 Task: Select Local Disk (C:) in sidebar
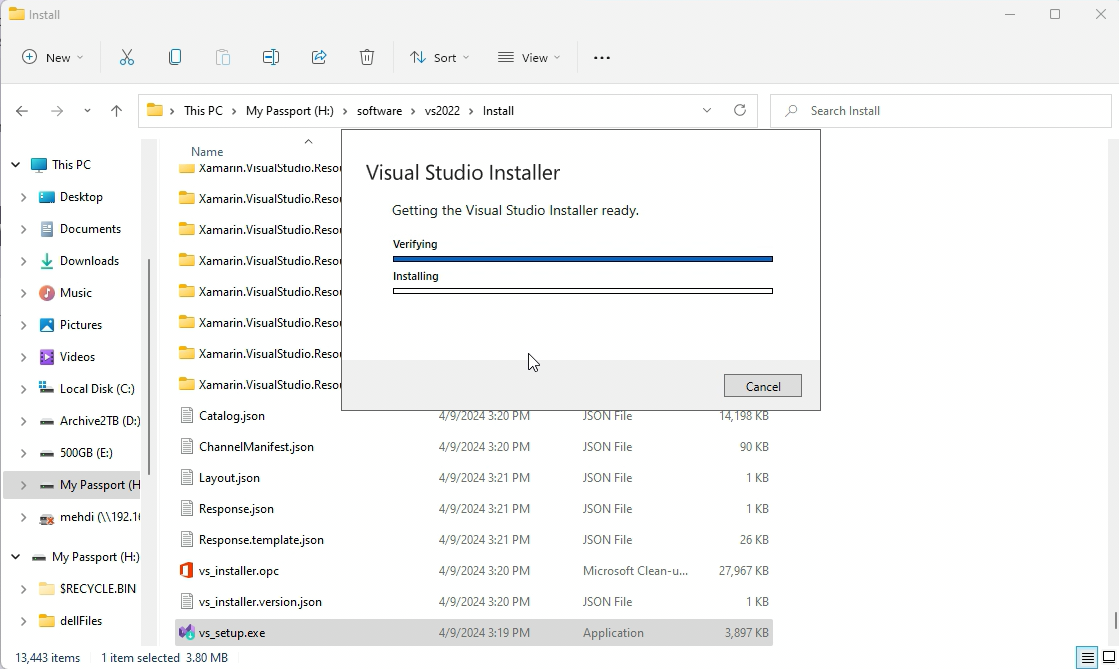point(97,388)
